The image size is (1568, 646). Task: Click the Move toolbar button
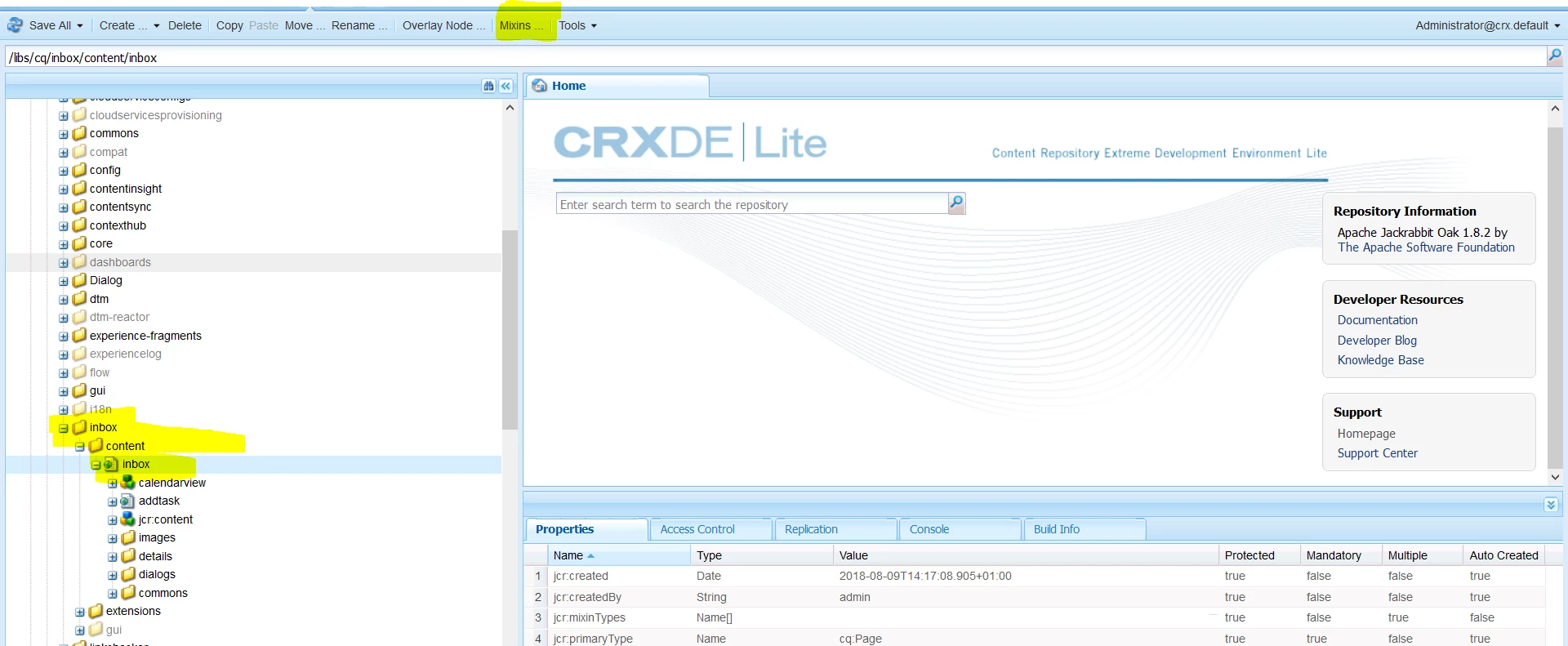pyautogui.click(x=305, y=25)
